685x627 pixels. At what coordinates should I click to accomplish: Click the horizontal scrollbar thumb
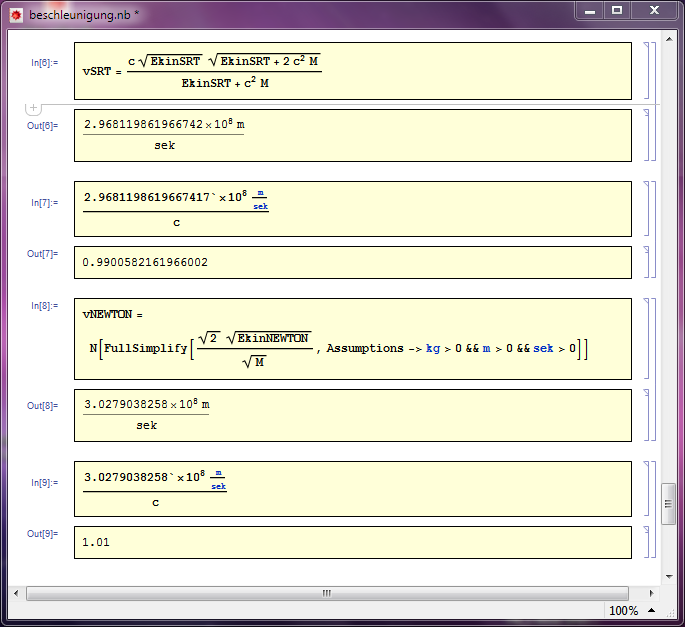click(x=326, y=592)
